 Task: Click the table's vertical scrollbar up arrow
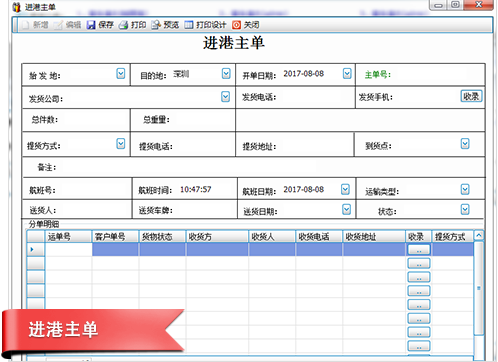(x=479, y=235)
